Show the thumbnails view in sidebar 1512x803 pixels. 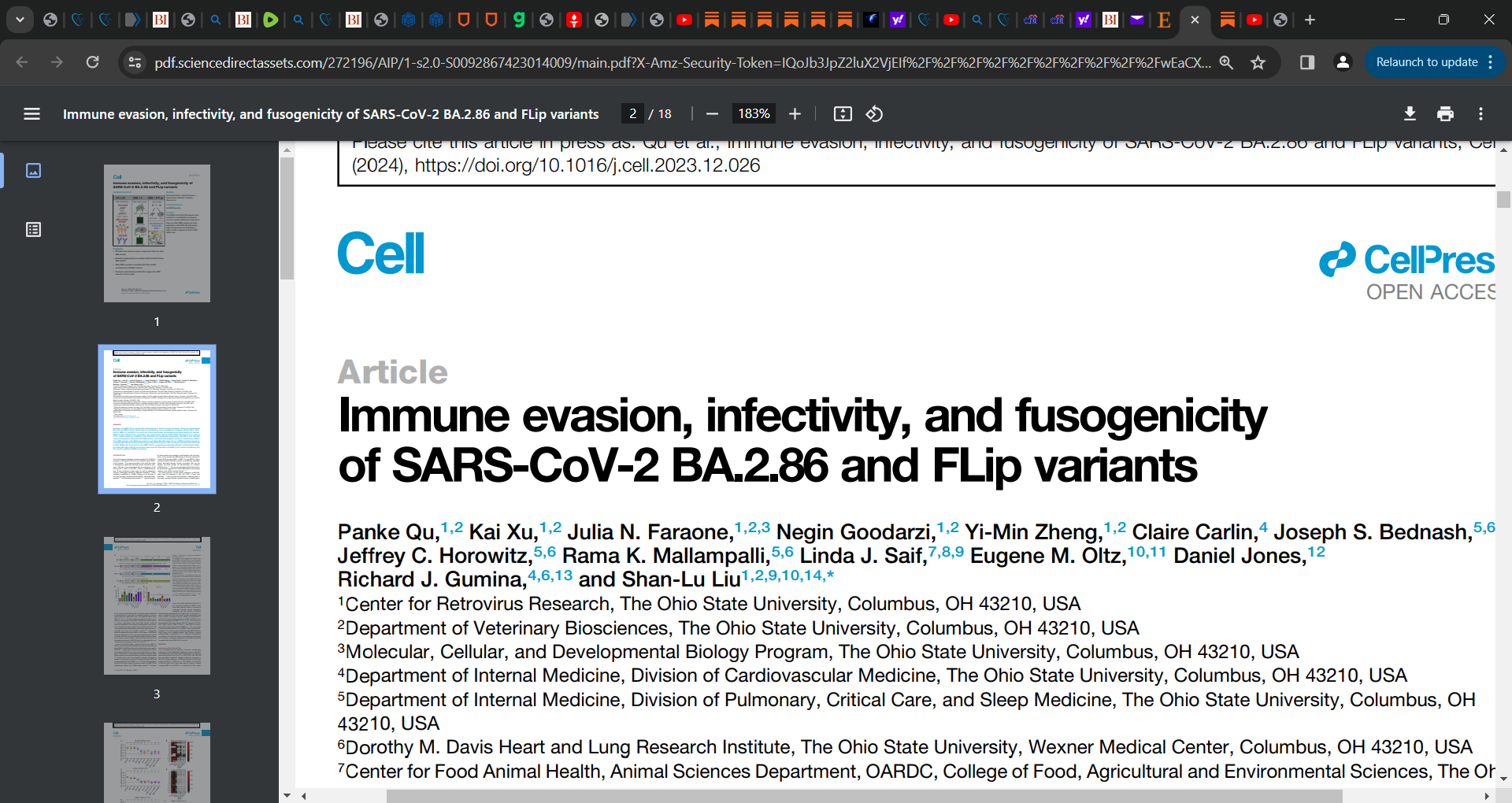(x=33, y=170)
